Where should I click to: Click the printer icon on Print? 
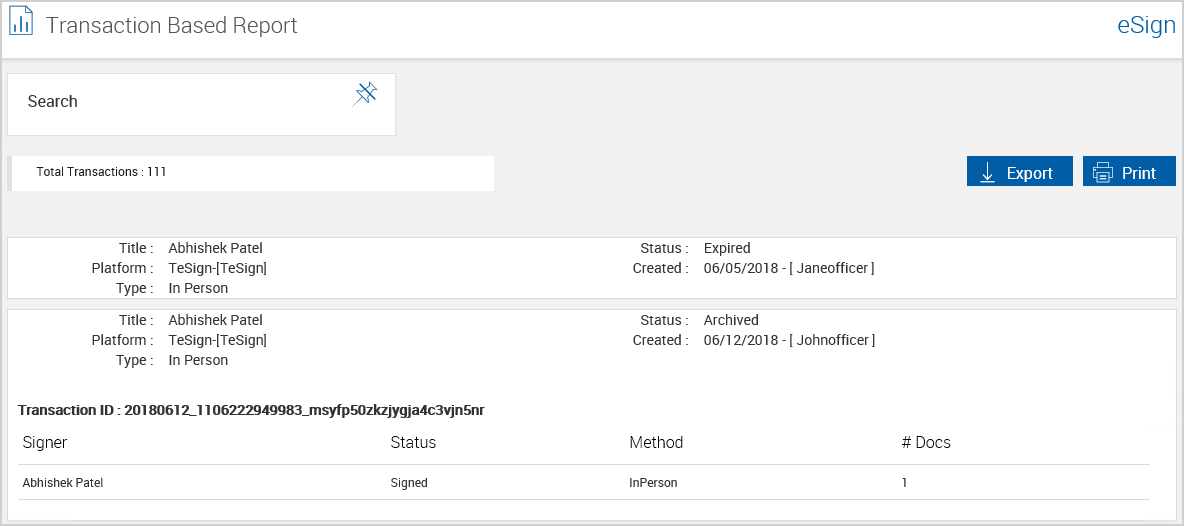click(x=1103, y=173)
